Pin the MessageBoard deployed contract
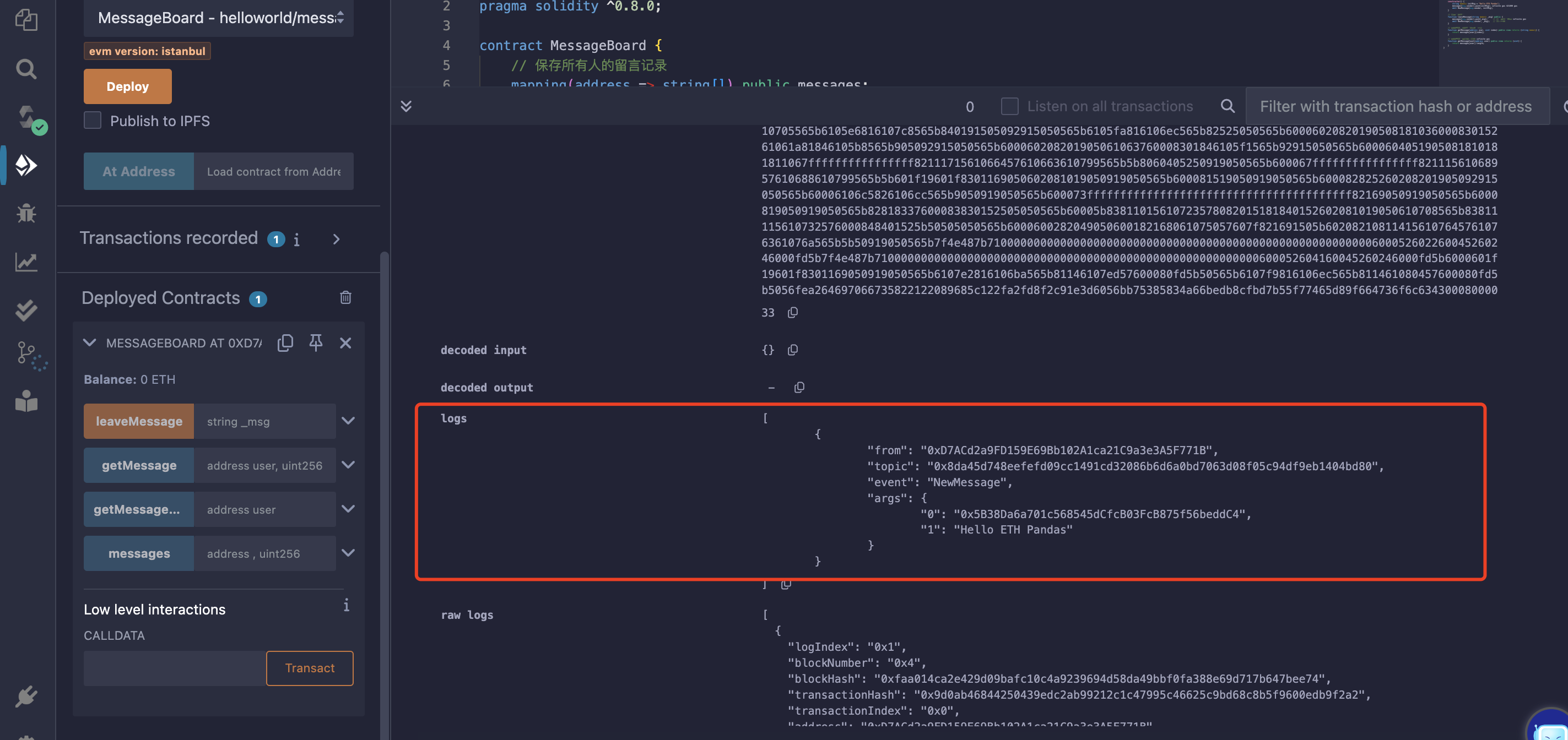 click(315, 342)
